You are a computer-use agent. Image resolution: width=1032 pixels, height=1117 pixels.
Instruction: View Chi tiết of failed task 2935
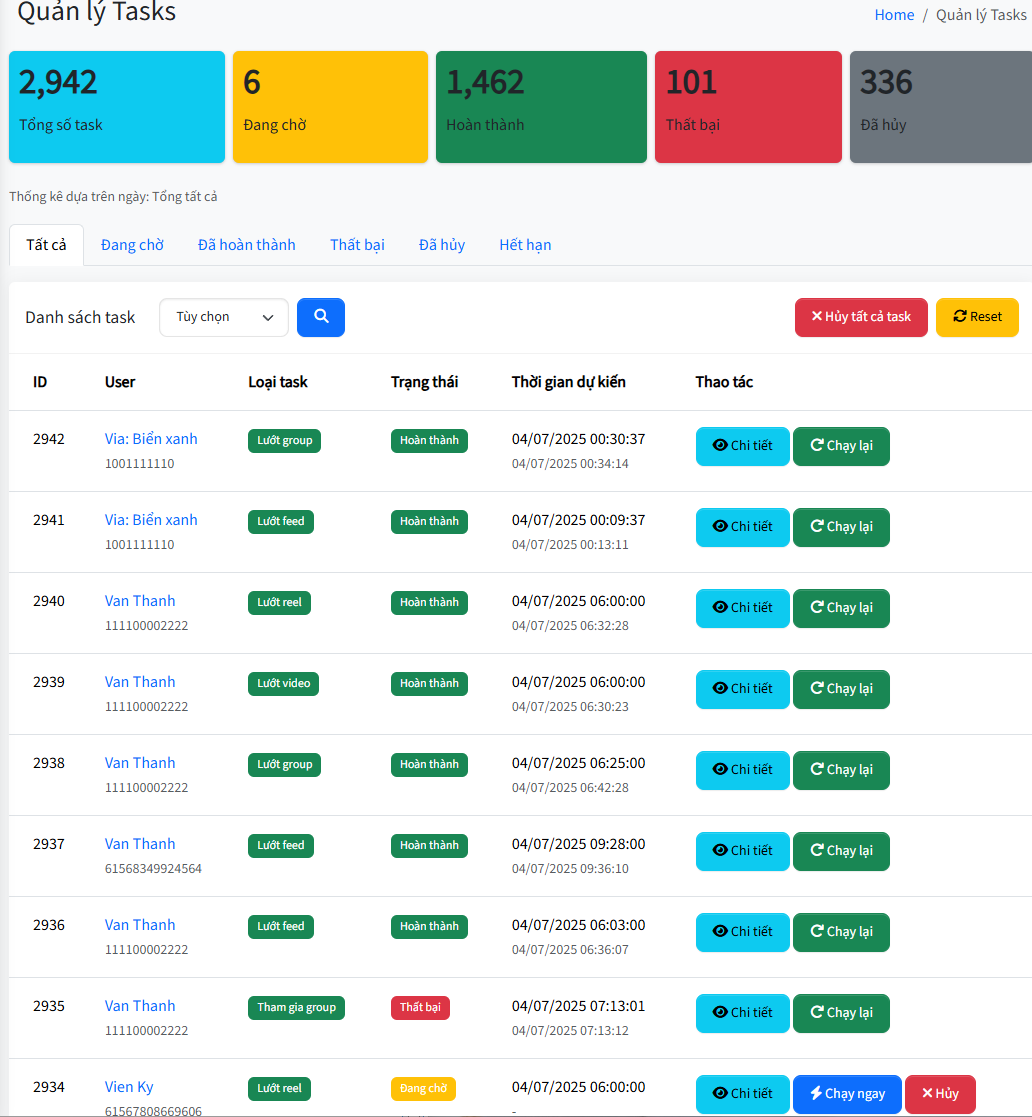click(x=742, y=1013)
